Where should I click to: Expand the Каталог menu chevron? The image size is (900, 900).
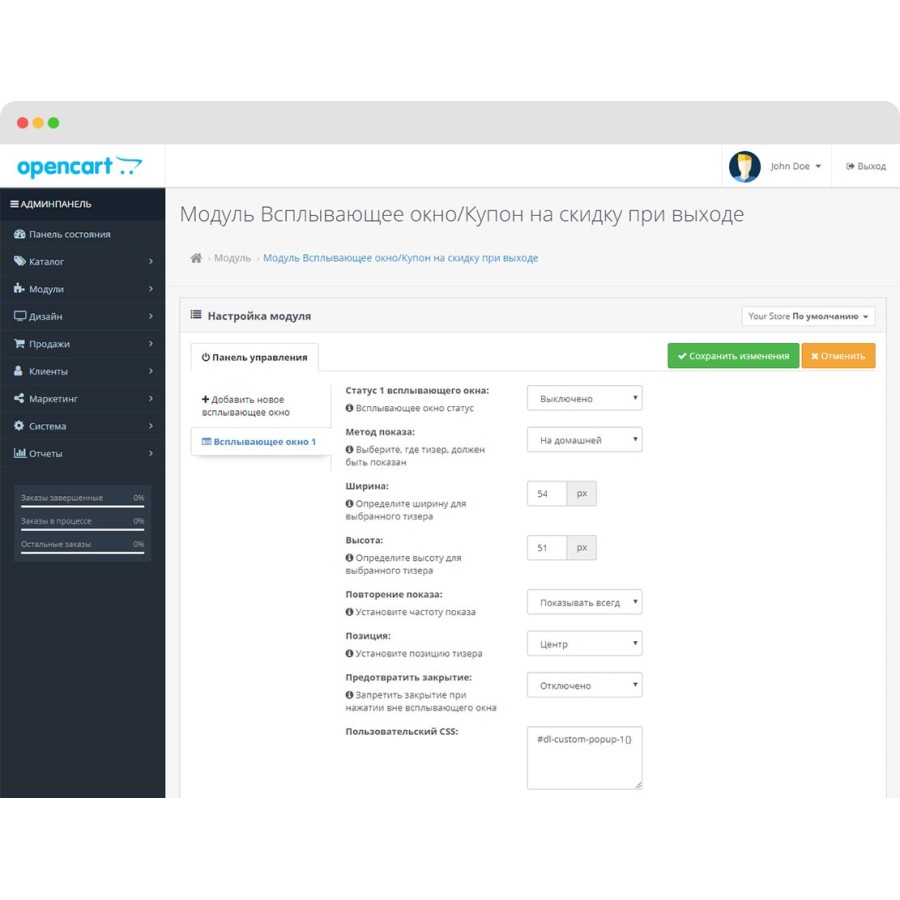point(151,261)
